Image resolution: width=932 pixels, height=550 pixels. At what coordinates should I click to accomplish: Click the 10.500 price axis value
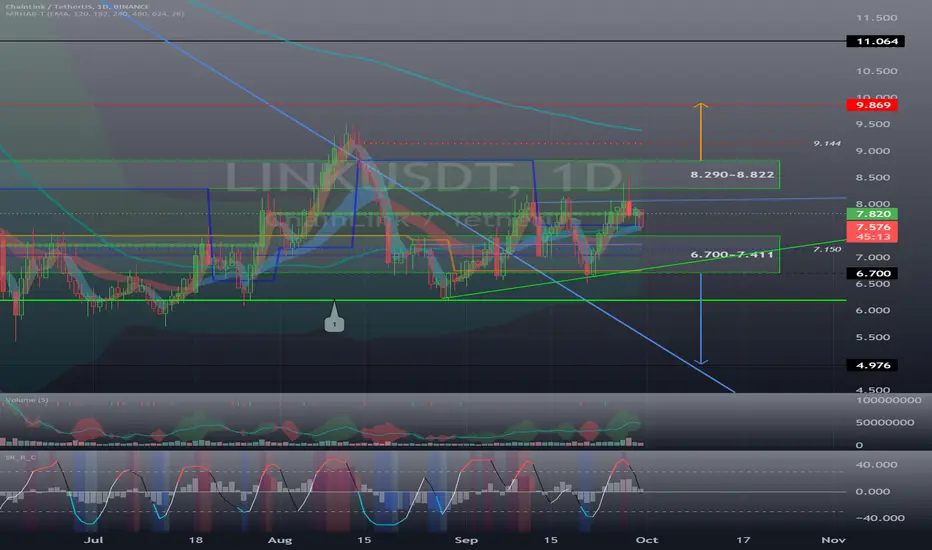click(x=876, y=71)
